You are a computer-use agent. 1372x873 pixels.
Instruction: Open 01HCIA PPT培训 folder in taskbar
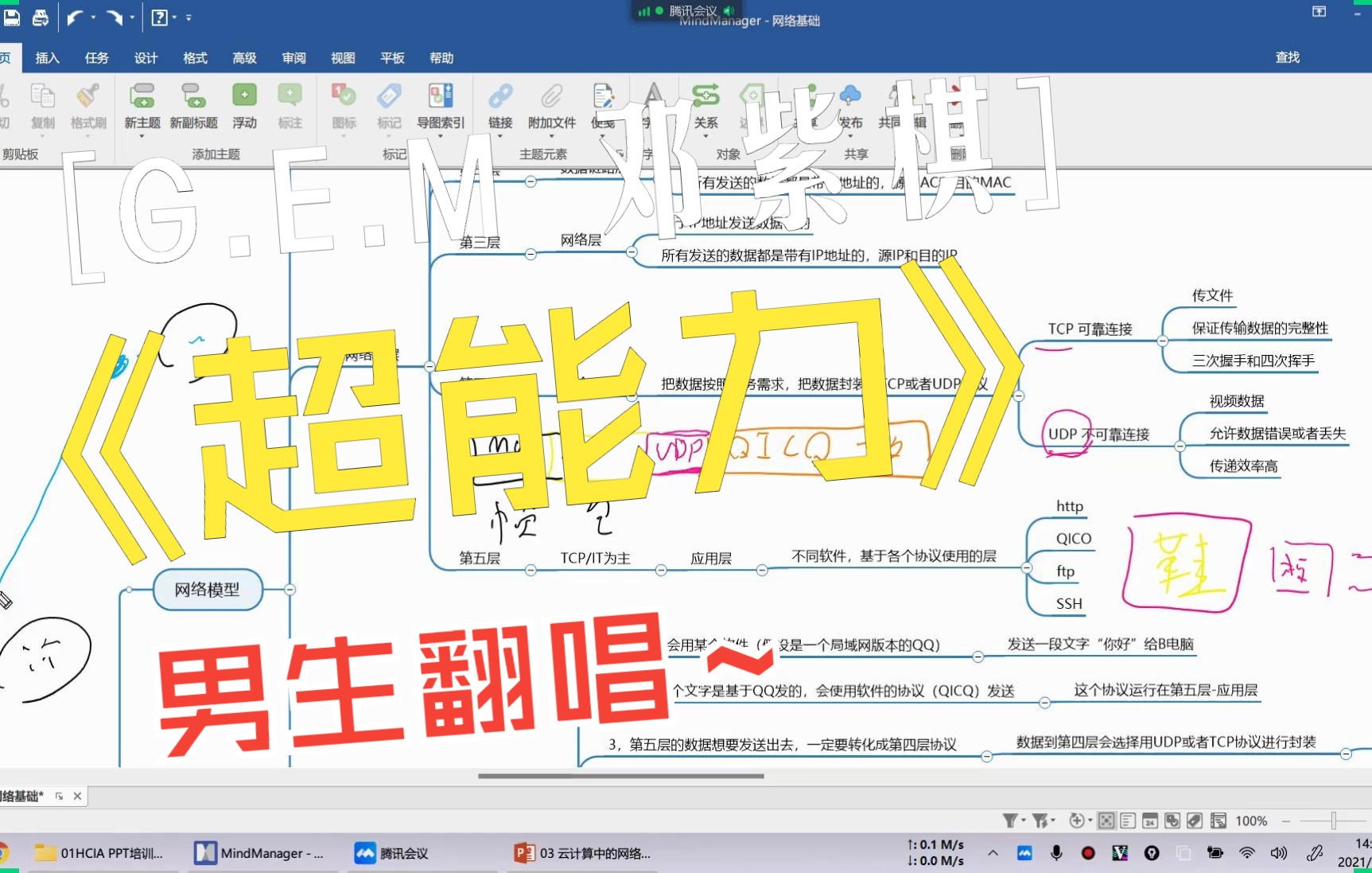99,853
